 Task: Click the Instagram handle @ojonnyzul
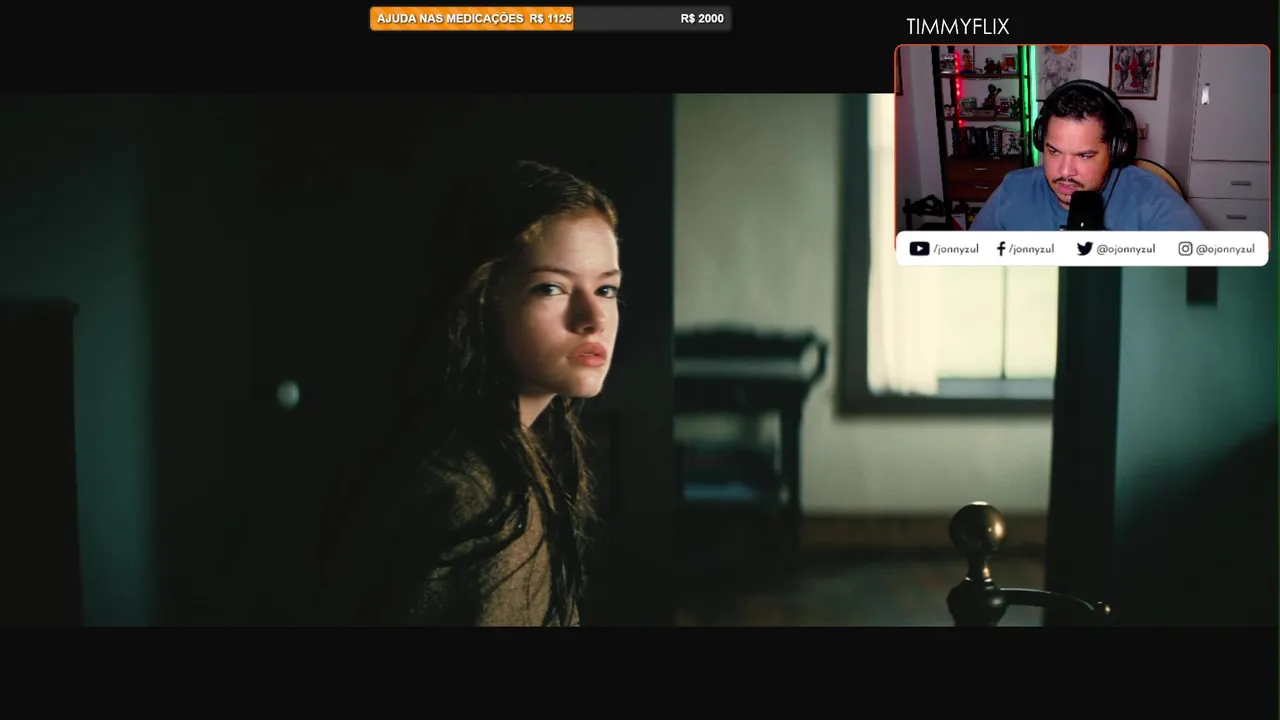[1225, 249]
